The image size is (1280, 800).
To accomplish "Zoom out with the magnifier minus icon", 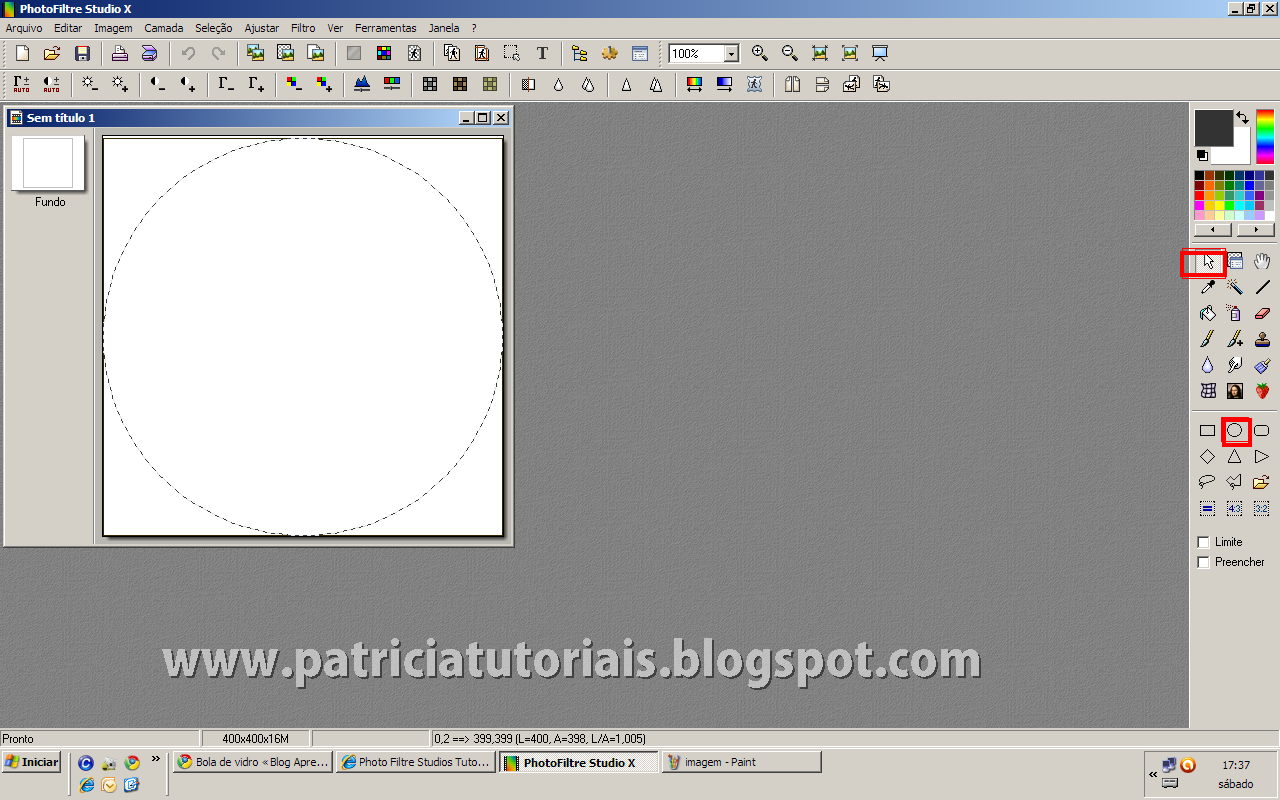I will 790,53.
